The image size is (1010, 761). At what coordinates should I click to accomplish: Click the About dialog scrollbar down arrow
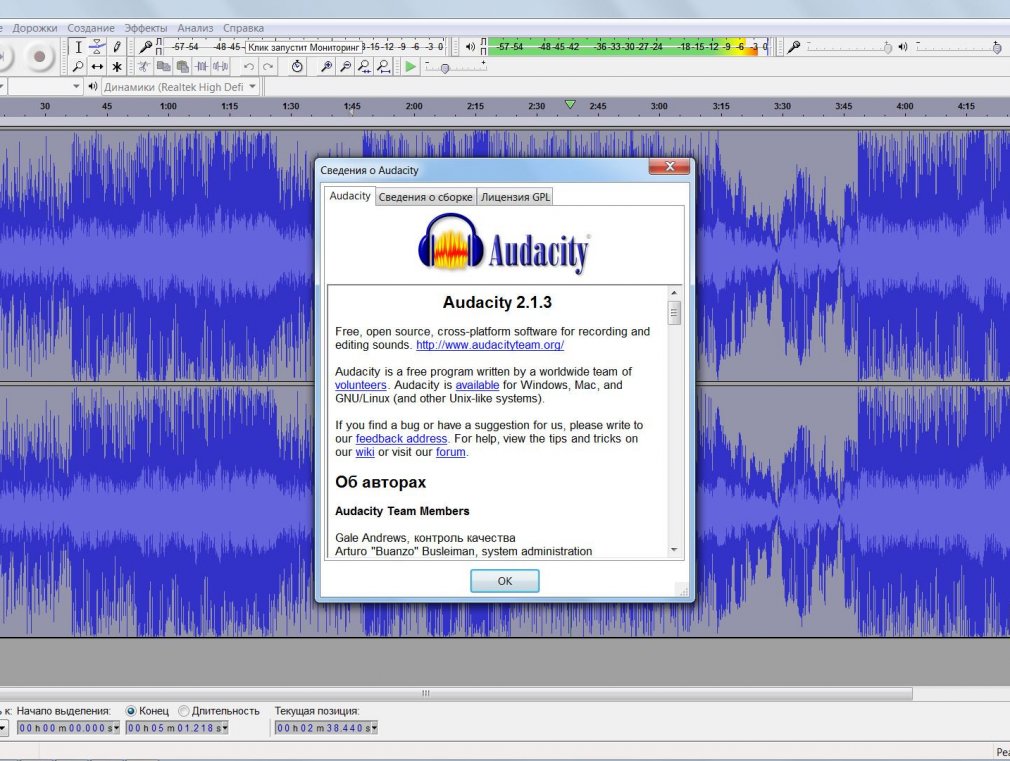click(x=674, y=550)
